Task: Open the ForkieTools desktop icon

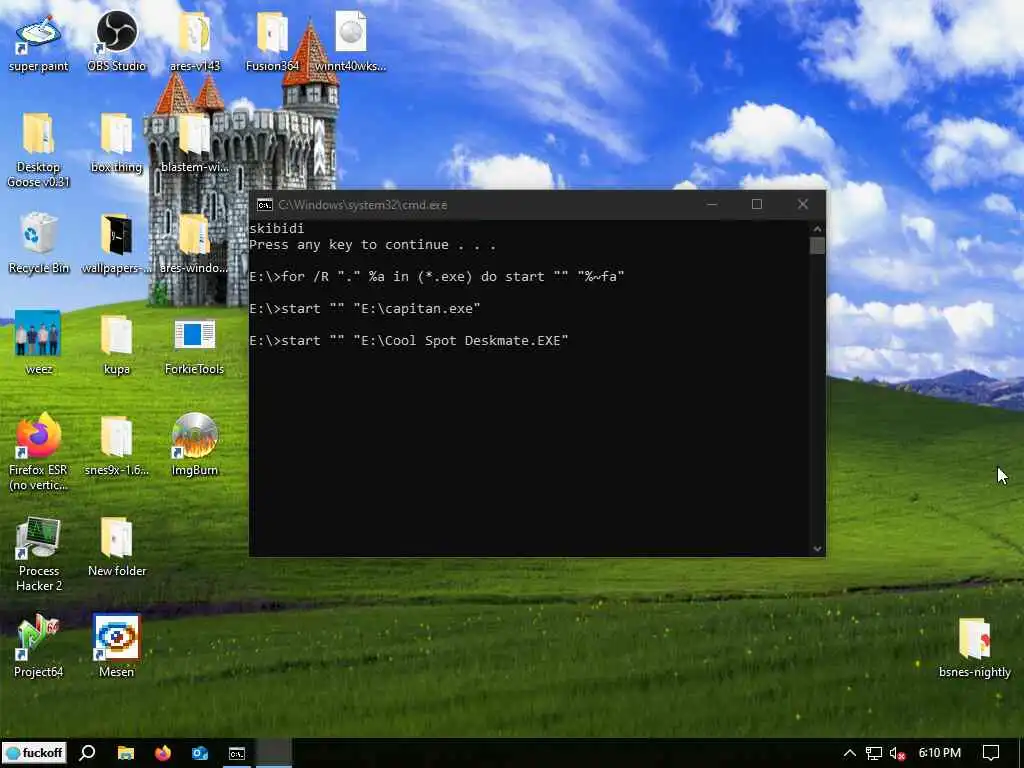Action: pos(195,344)
